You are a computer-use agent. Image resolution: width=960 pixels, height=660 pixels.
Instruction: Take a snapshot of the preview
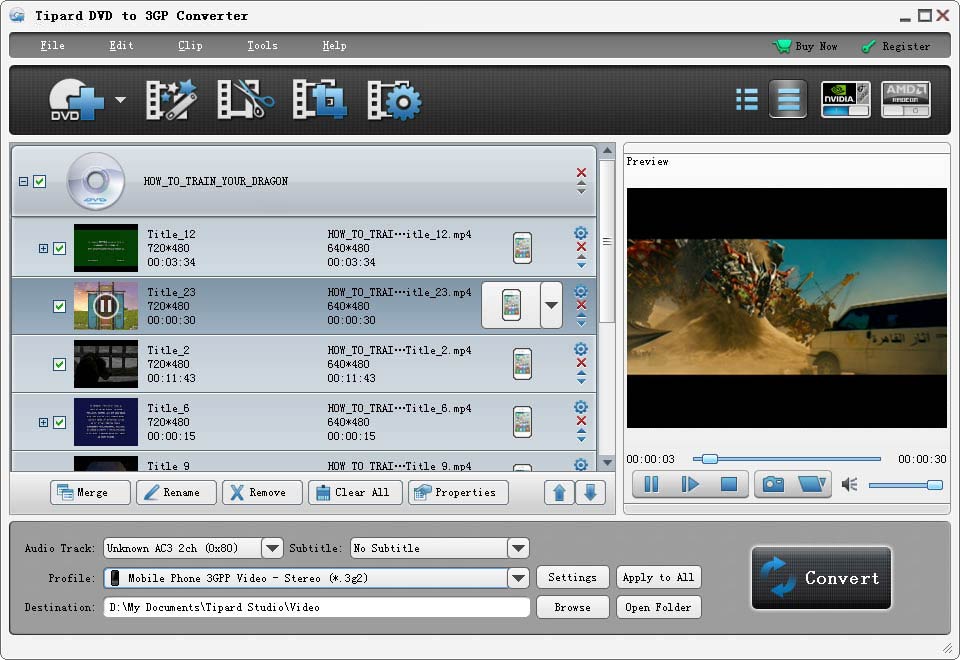point(773,484)
